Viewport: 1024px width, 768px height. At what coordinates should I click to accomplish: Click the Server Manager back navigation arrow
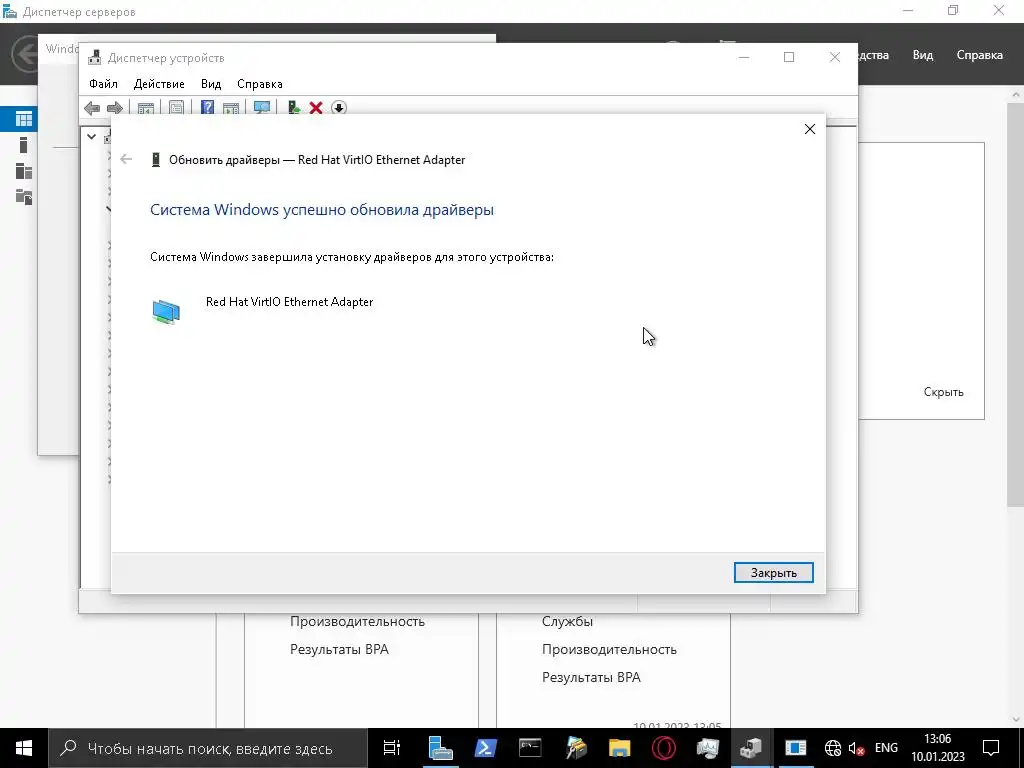pyautogui.click(x=25, y=54)
